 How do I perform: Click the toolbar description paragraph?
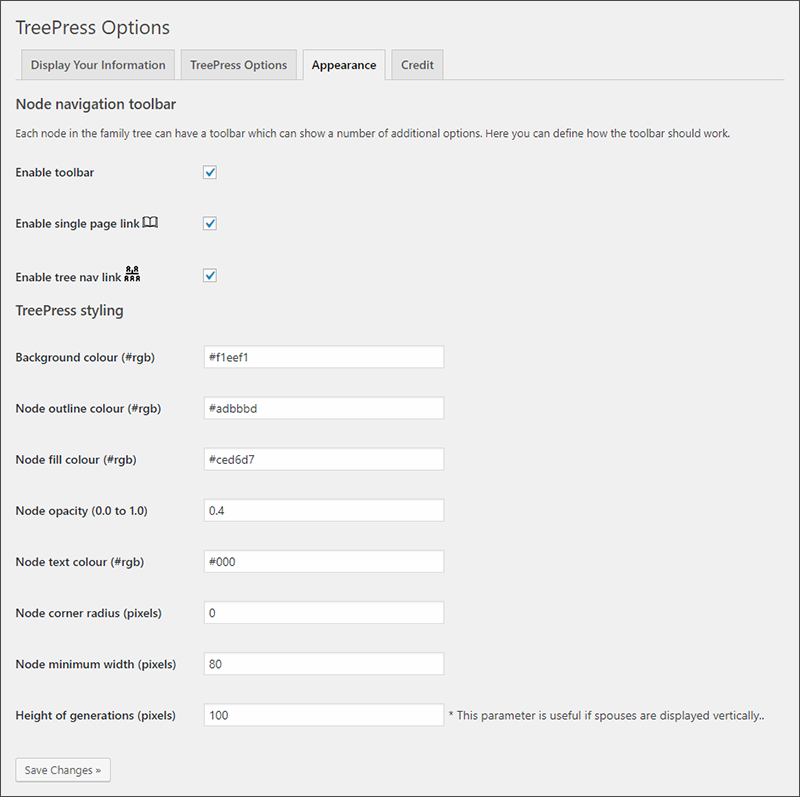(x=372, y=133)
